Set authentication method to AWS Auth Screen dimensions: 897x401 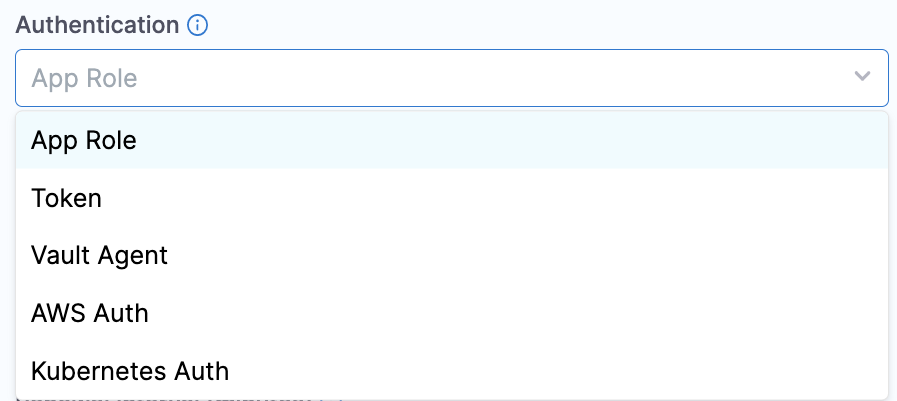coord(90,313)
